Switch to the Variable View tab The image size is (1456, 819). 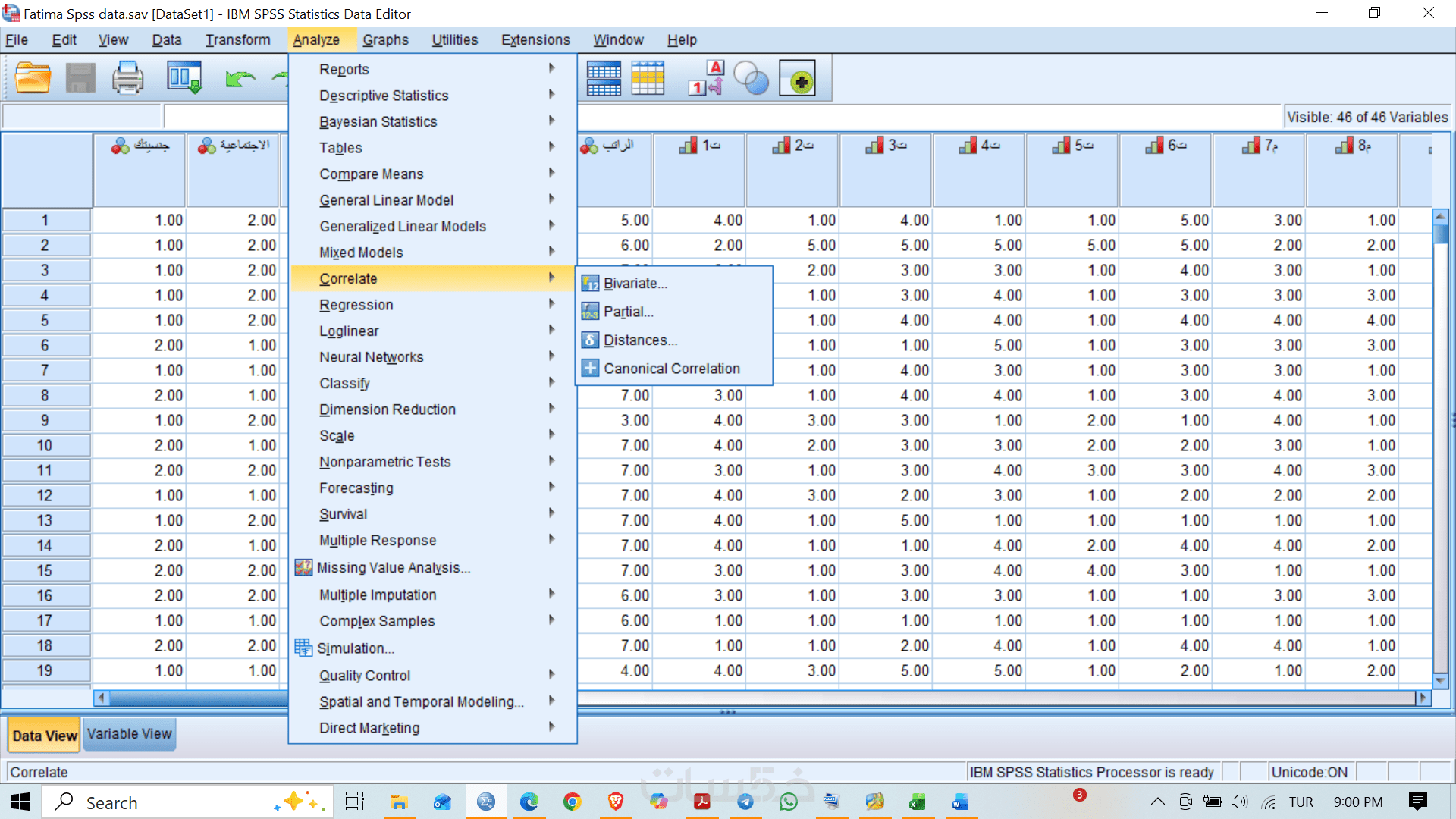point(129,734)
